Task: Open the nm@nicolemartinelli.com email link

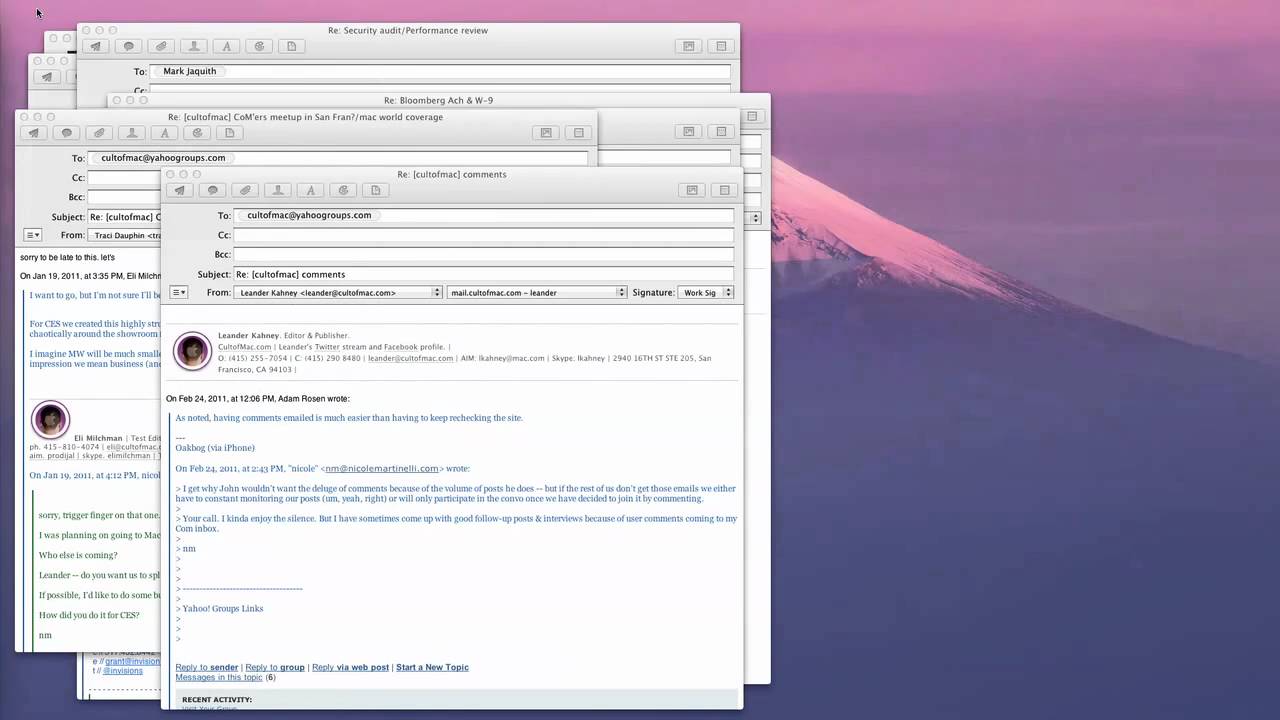Action: point(382,468)
